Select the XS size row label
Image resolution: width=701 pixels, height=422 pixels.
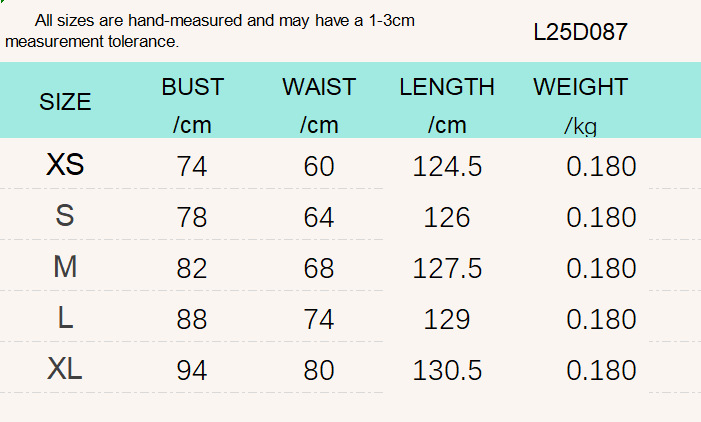click(65, 164)
